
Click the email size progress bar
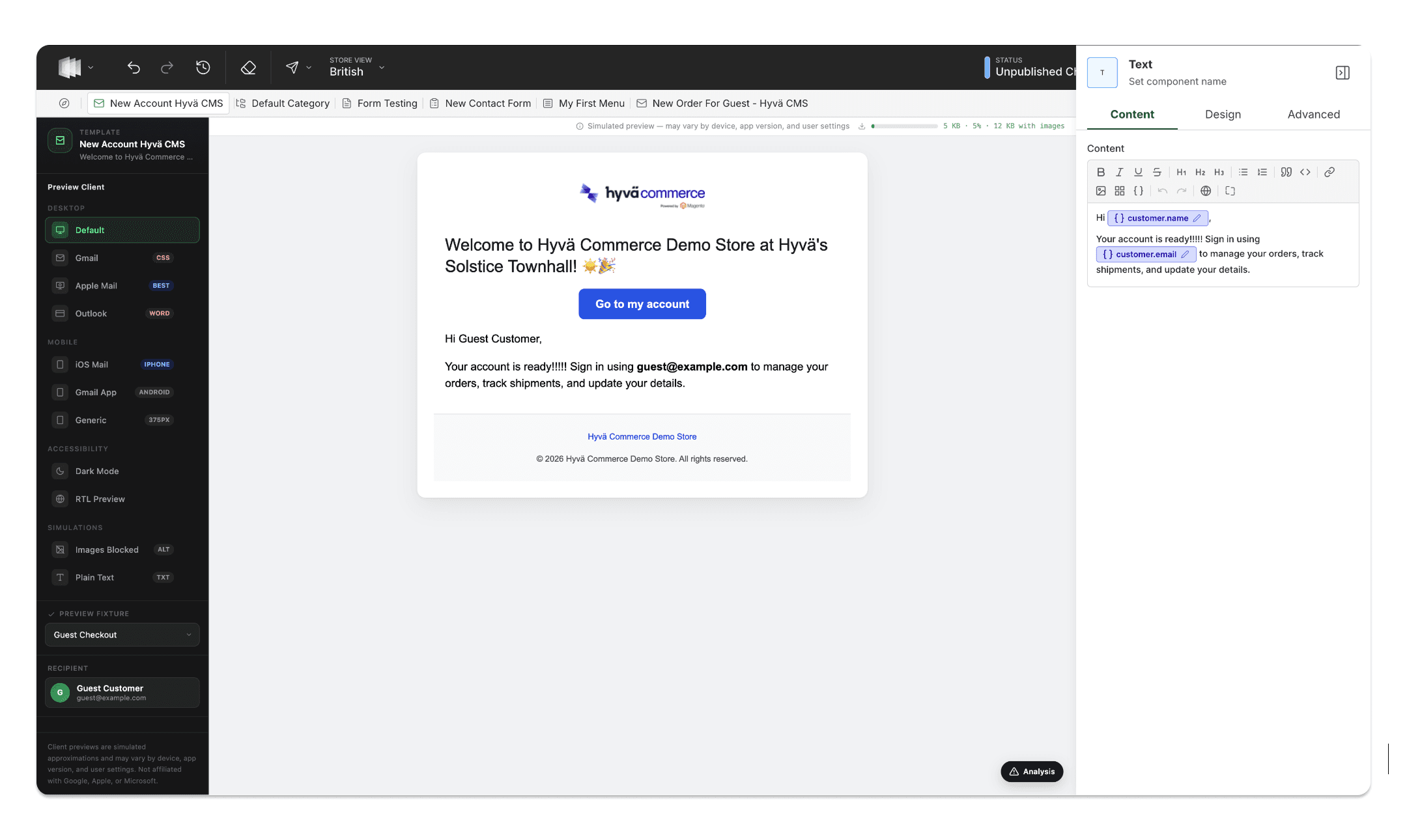(x=904, y=126)
